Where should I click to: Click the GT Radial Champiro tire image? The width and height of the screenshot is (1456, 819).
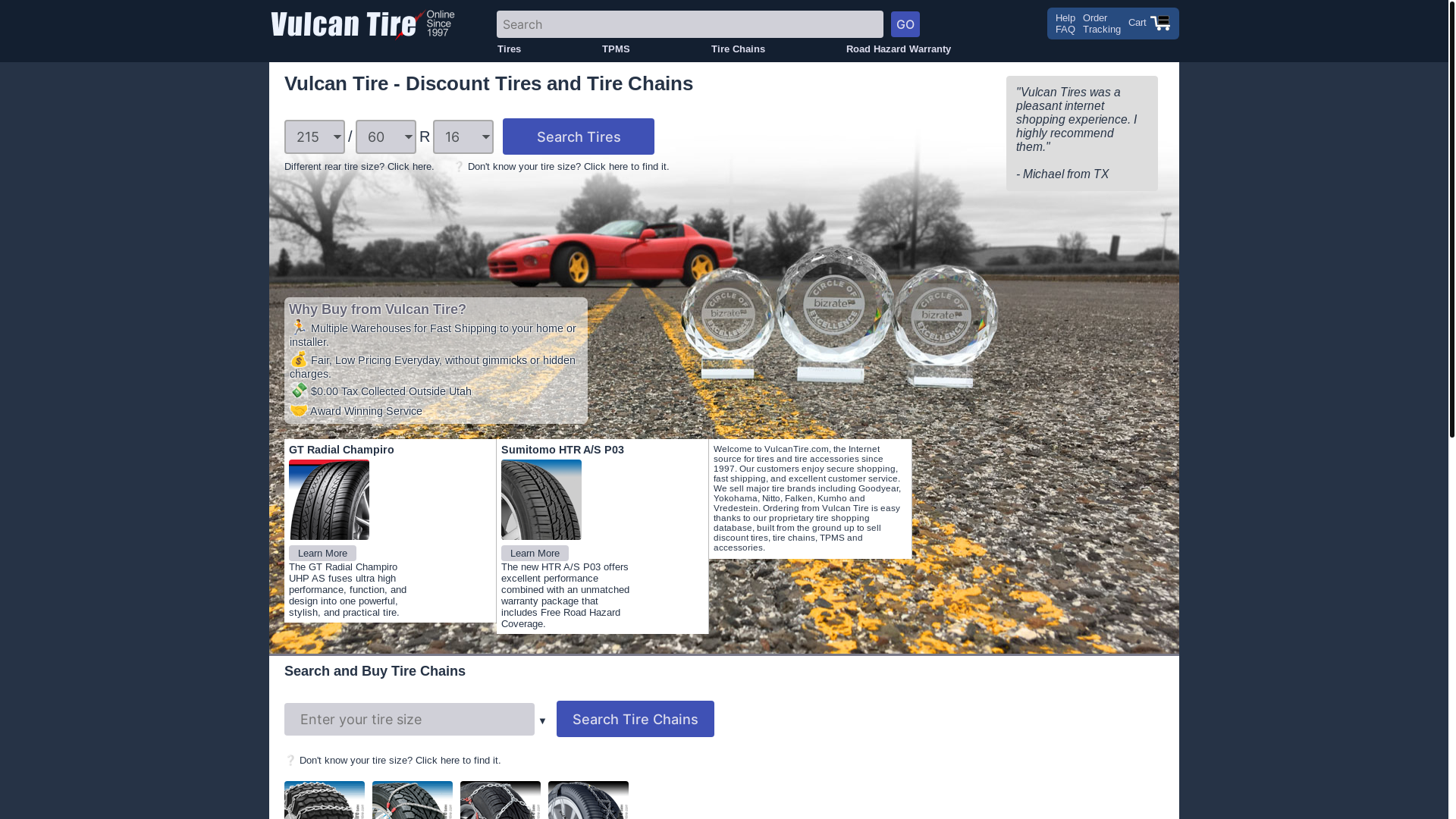click(x=329, y=500)
